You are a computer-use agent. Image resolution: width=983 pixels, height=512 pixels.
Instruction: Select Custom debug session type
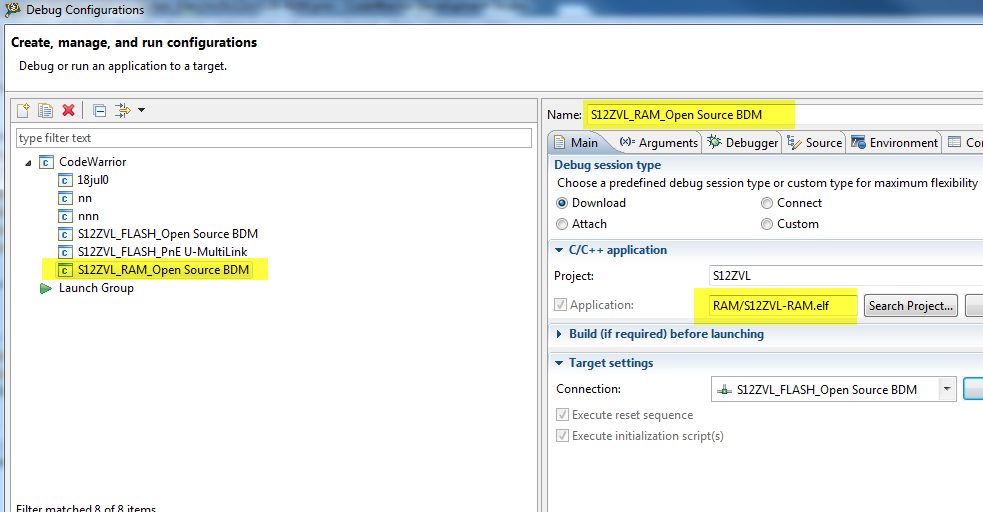(x=767, y=224)
